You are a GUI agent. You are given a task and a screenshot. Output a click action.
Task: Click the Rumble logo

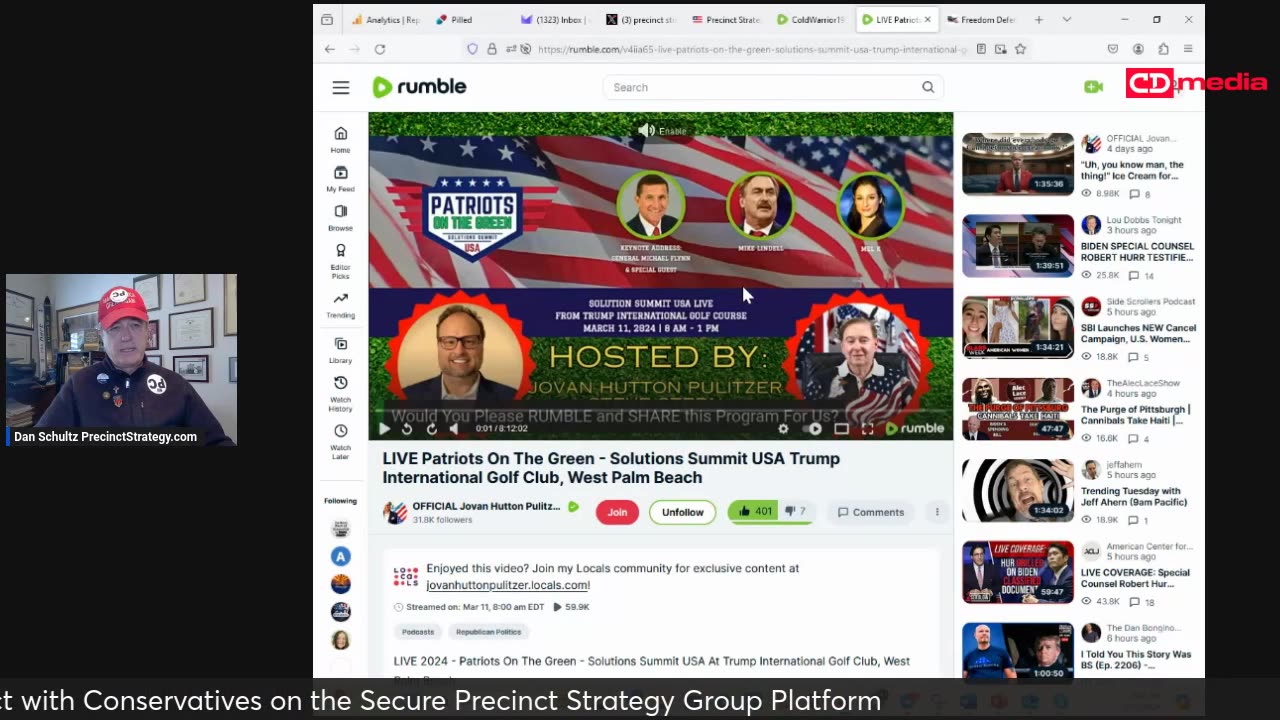pyautogui.click(x=419, y=87)
